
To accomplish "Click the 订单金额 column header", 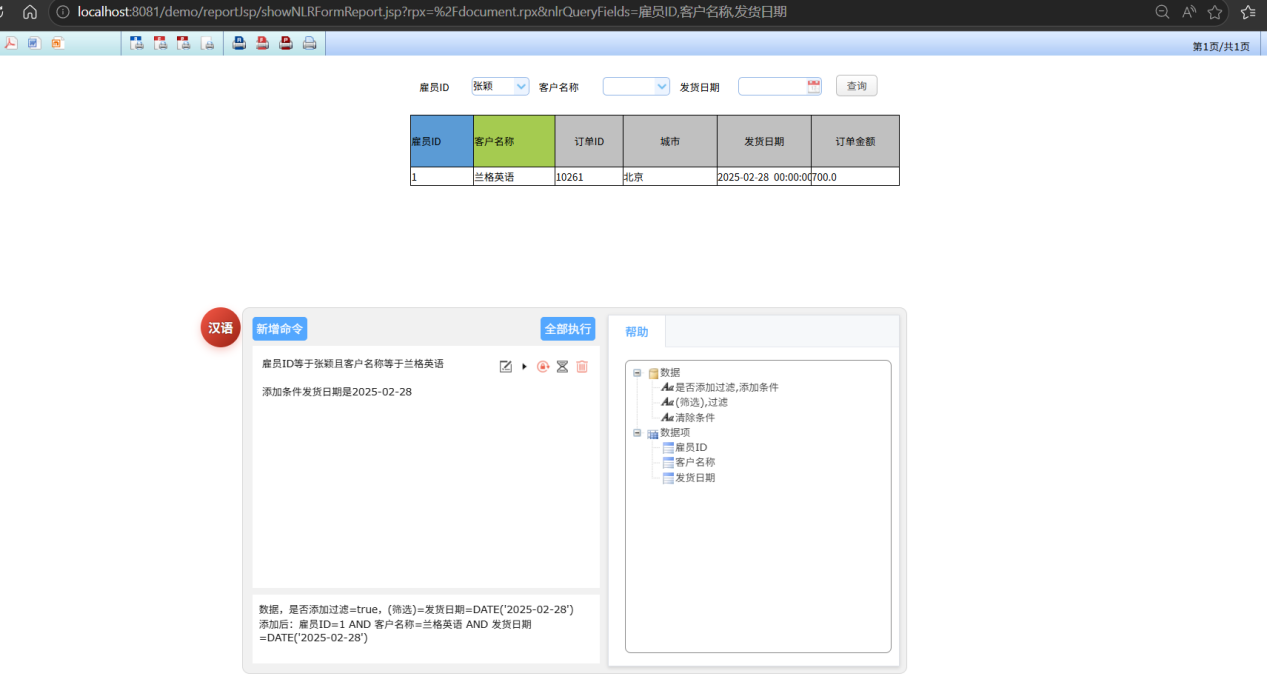I will [855, 141].
